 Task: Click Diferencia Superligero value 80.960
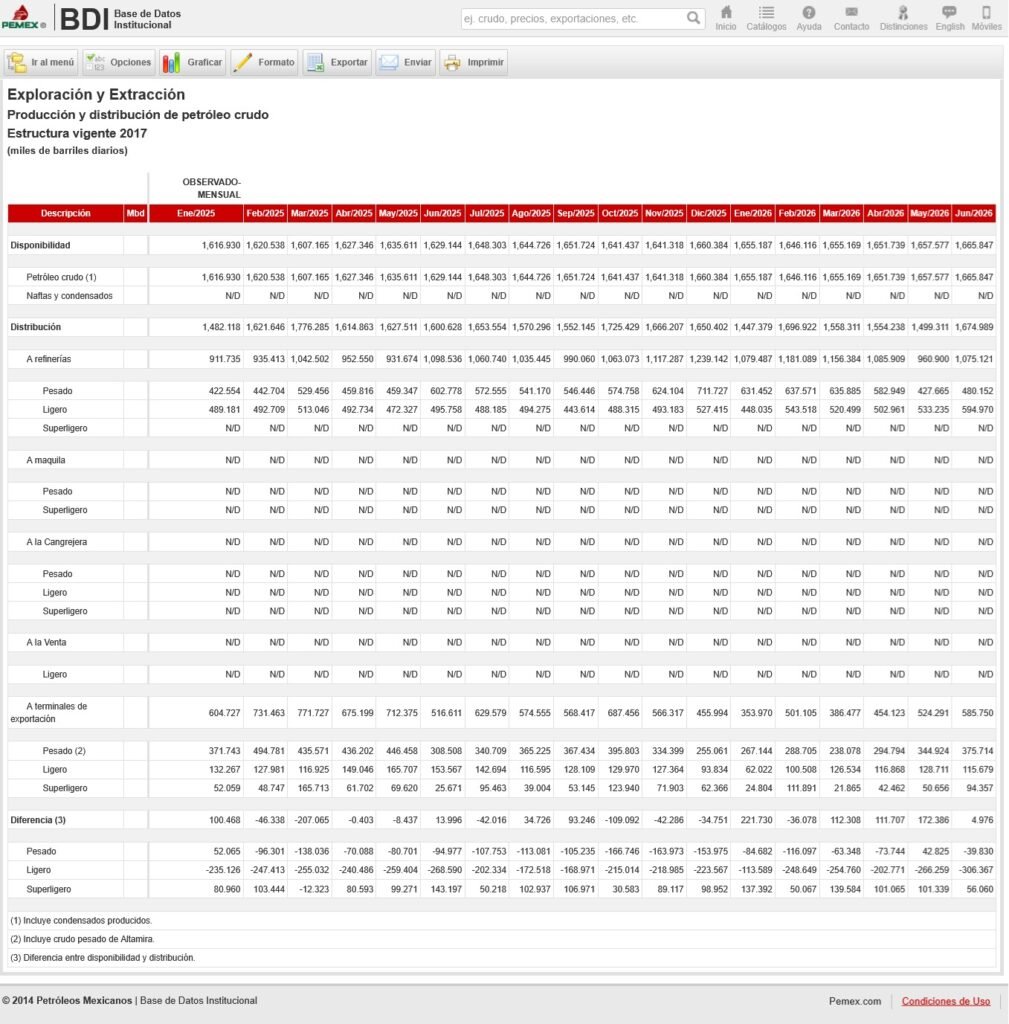227,889
